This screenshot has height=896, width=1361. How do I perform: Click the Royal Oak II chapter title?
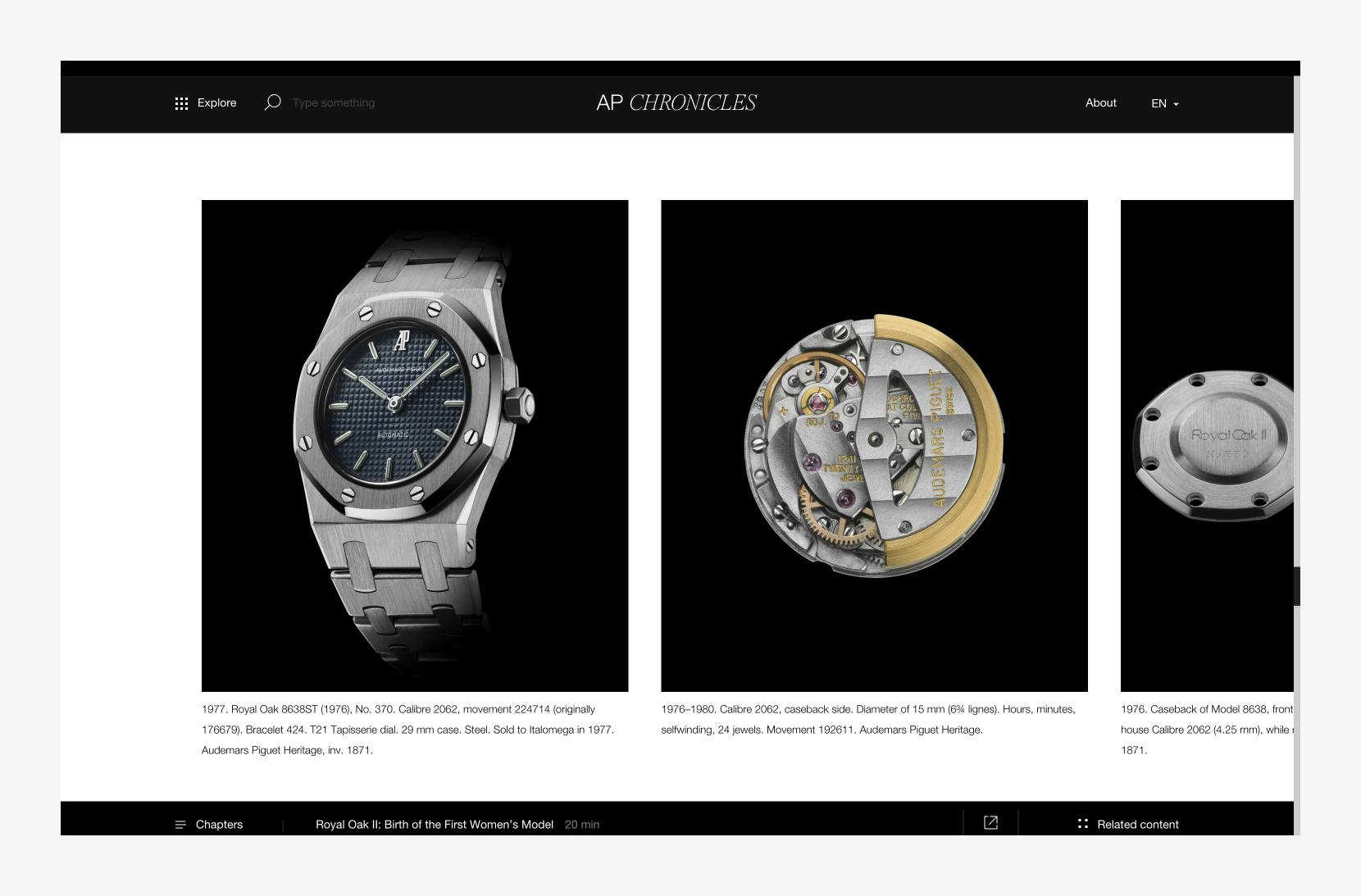tap(435, 825)
